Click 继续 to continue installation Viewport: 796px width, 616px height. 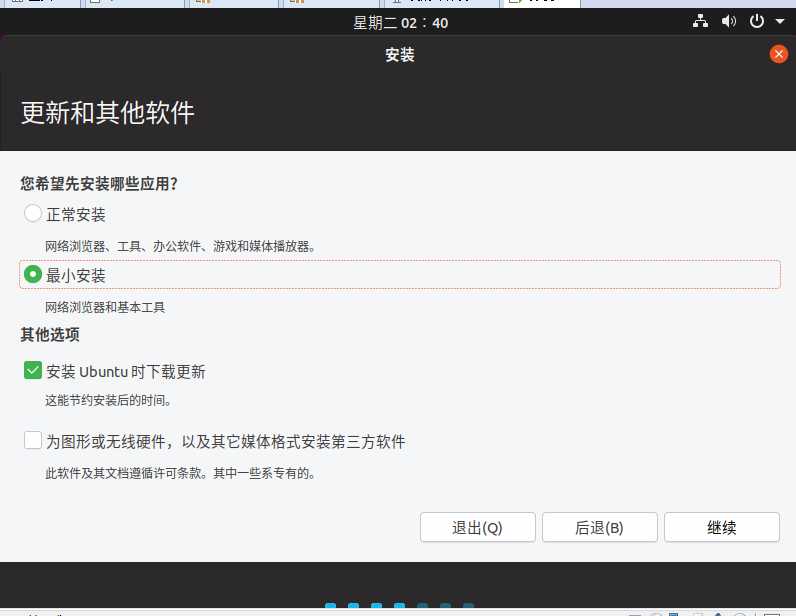[x=722, y=528]
